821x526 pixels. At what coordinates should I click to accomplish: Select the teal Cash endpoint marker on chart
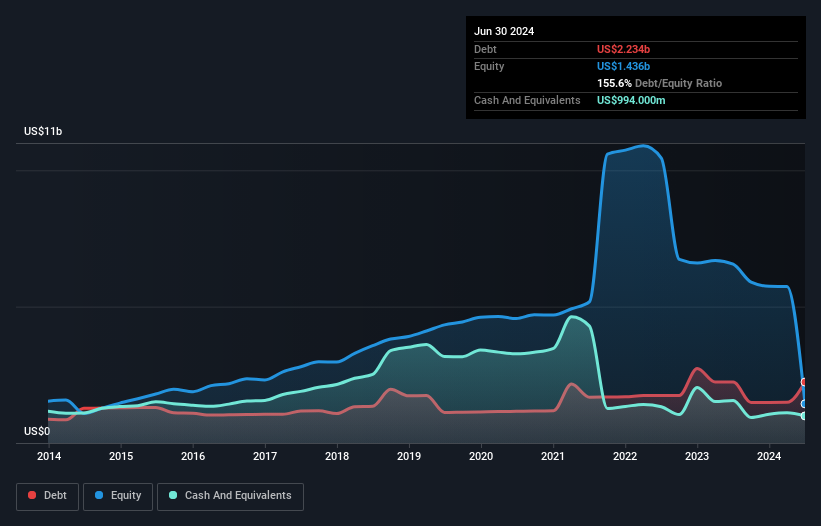pos(804,416)
